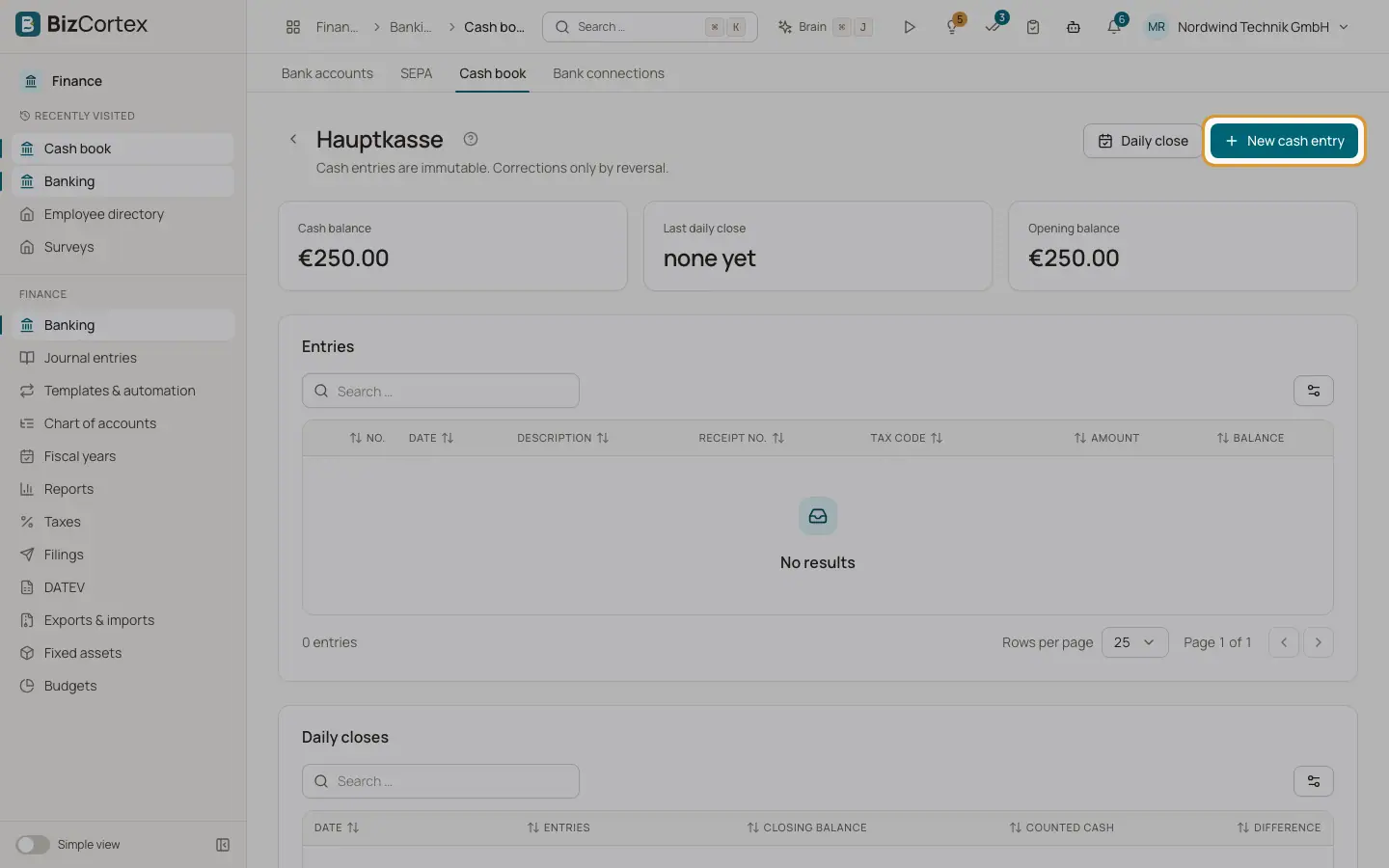
Task: Focus the global Search field in top bar
Action: pyautogui.click(x=650, y=27)
